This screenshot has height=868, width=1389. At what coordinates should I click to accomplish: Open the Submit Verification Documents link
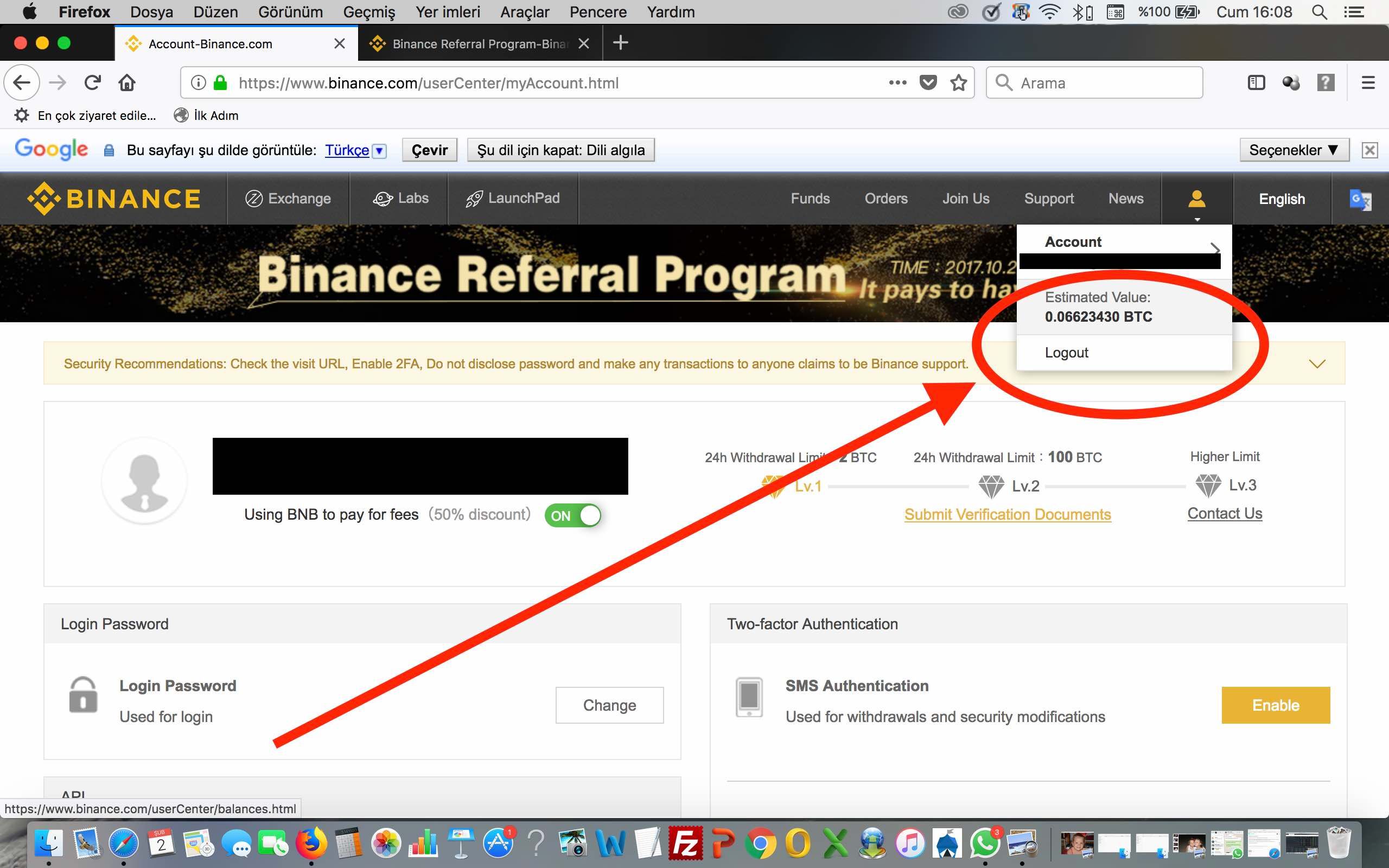tap(1008, 514)
